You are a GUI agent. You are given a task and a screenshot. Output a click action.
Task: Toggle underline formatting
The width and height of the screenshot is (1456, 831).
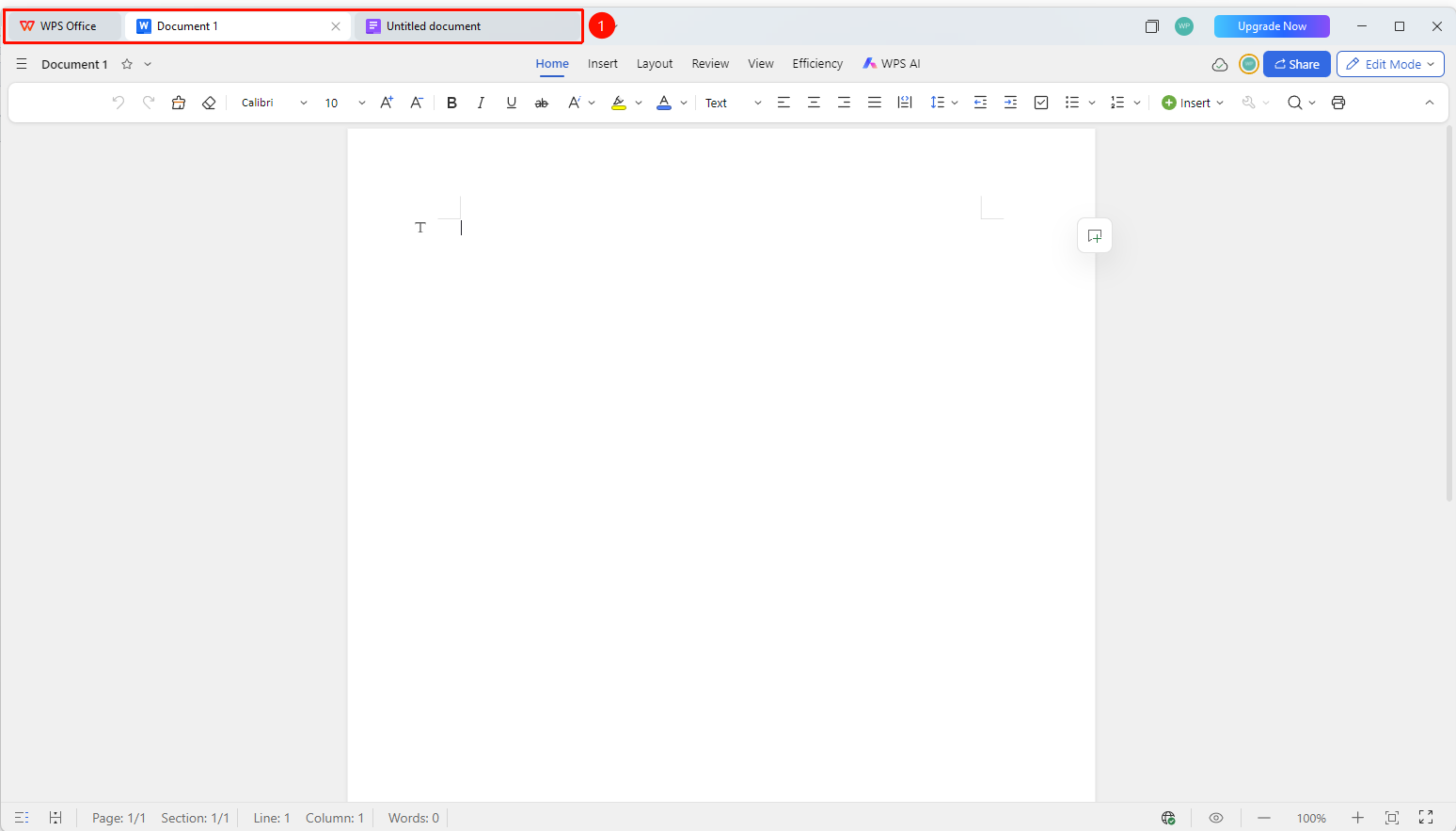511,103
